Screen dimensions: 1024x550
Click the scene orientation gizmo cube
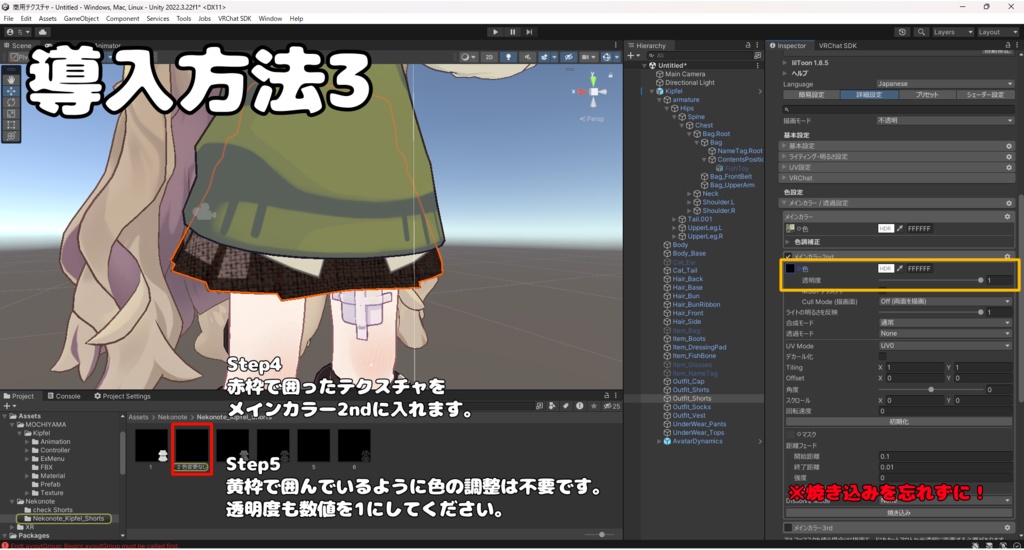[x=593, y=92]
